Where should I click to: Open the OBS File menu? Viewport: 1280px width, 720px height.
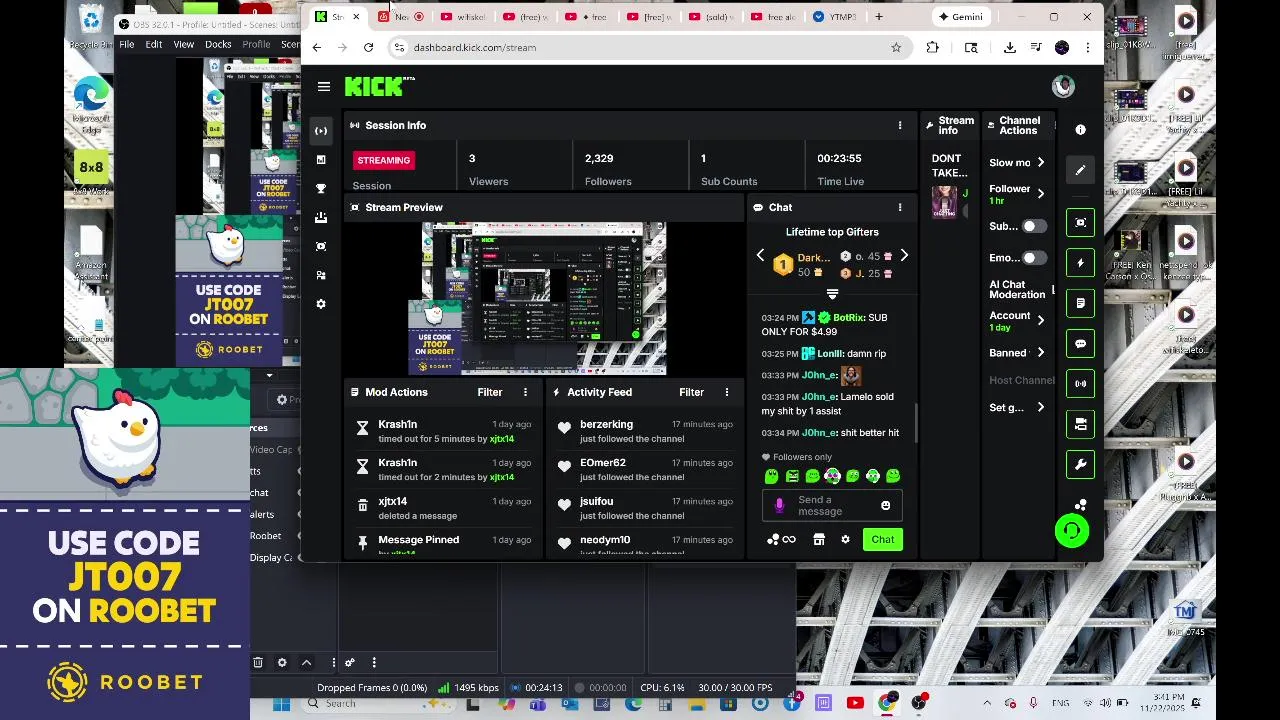(127, 44)
